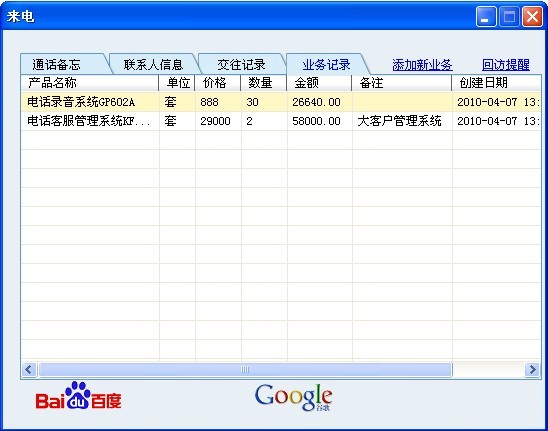The width and height of the screenshot is (548, 431).
Task: Switch to the 通话备忘 tab
Action: pyautogui.click(x=65, y=64)
